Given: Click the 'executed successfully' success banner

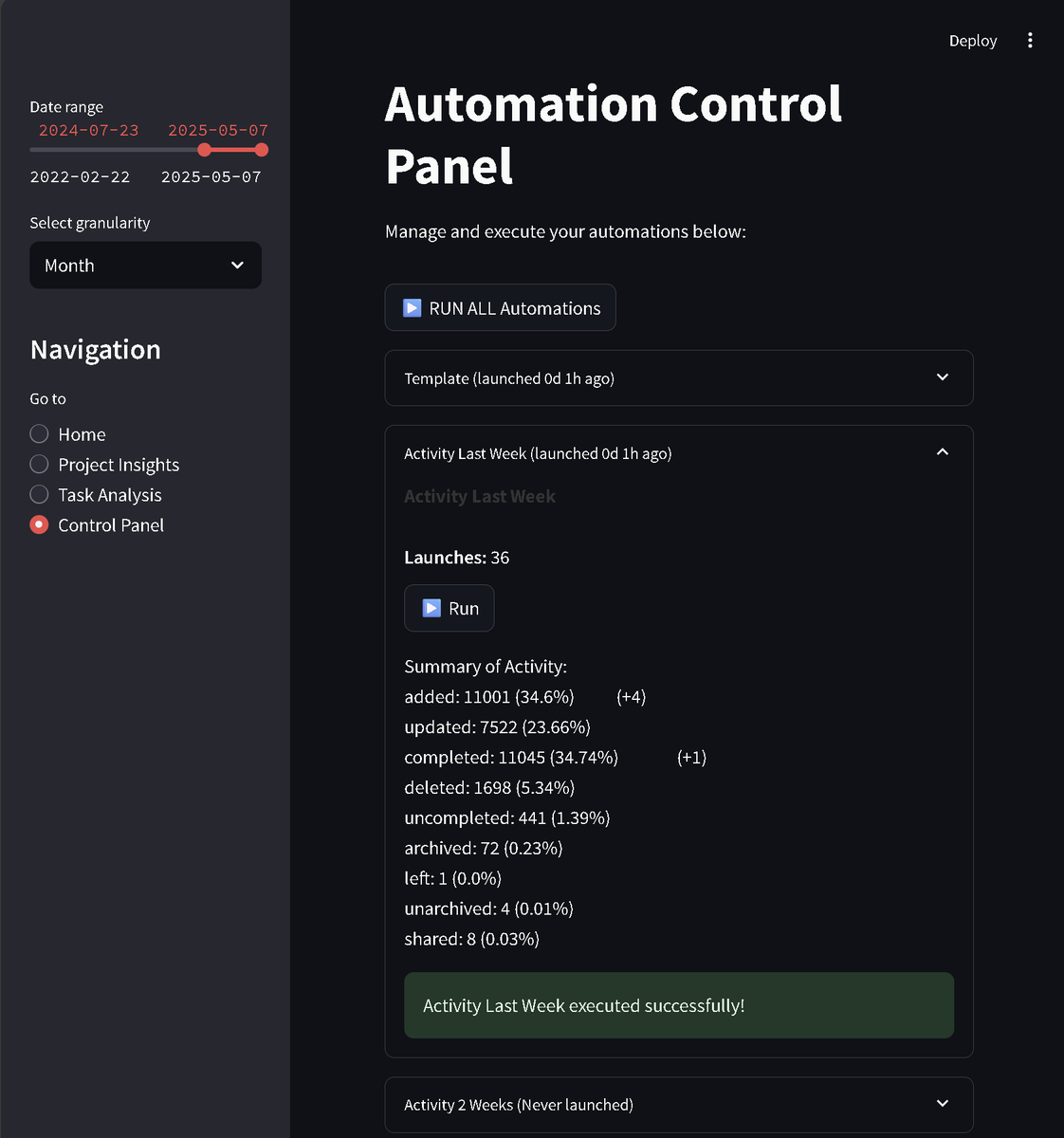Looking at the screenshot, I should [x=679, y=1005].
